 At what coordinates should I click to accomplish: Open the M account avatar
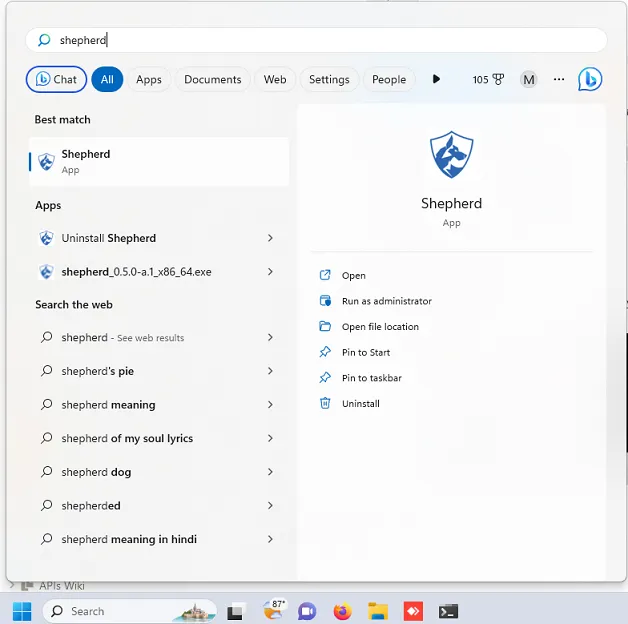tap(529, 80)
